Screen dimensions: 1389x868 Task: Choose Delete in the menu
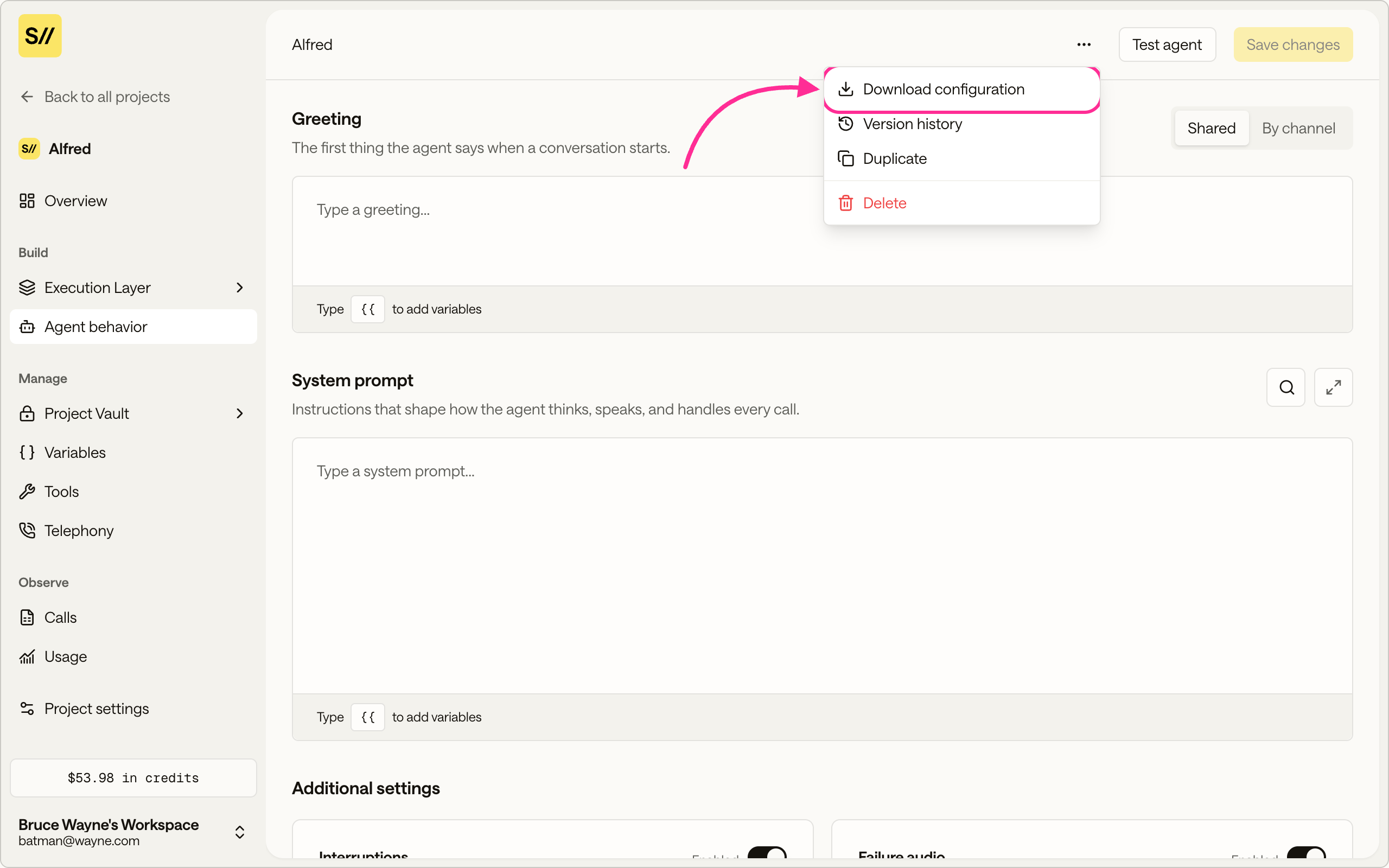(x=961, y=203)
